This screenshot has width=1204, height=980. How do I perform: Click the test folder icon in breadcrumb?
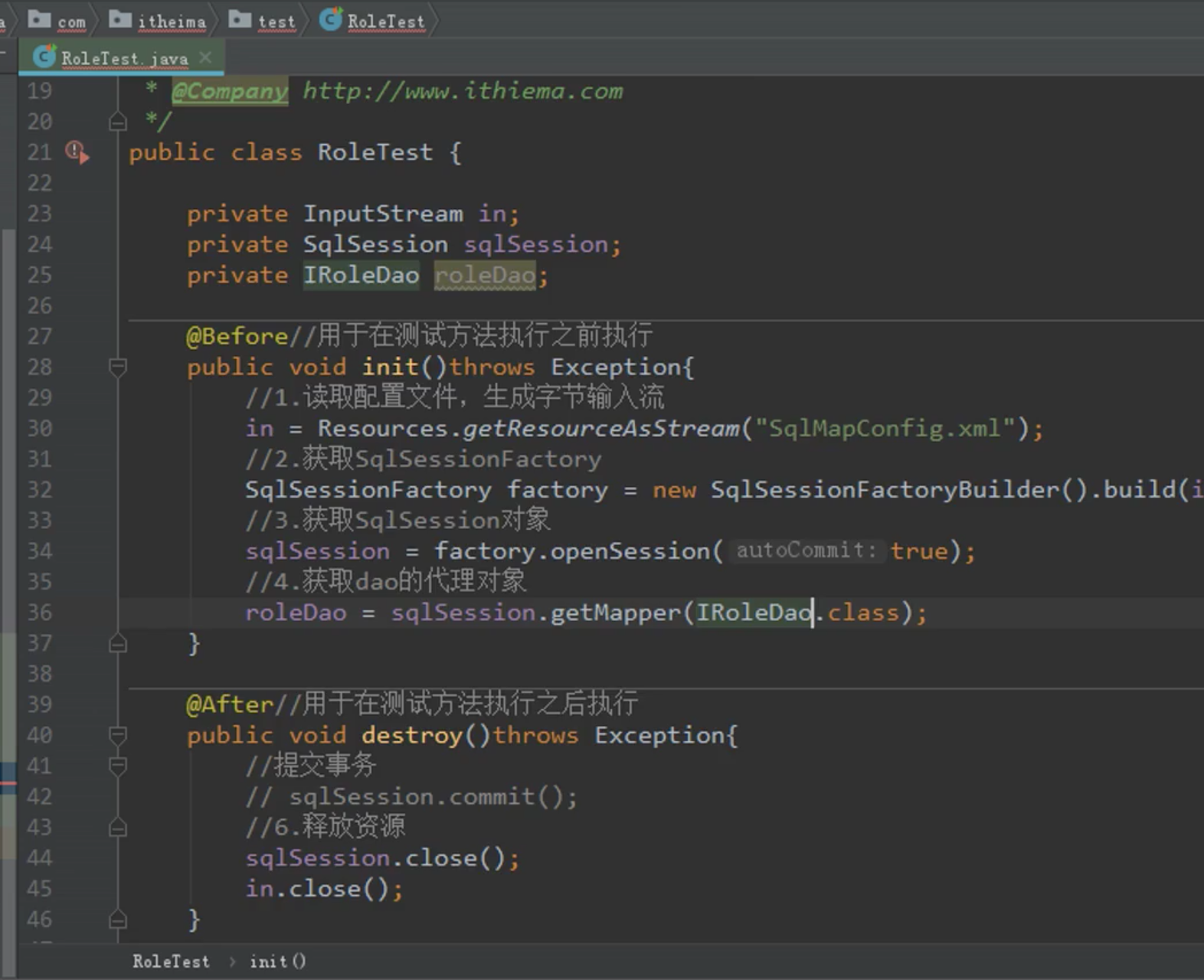(x=240, y=19)
